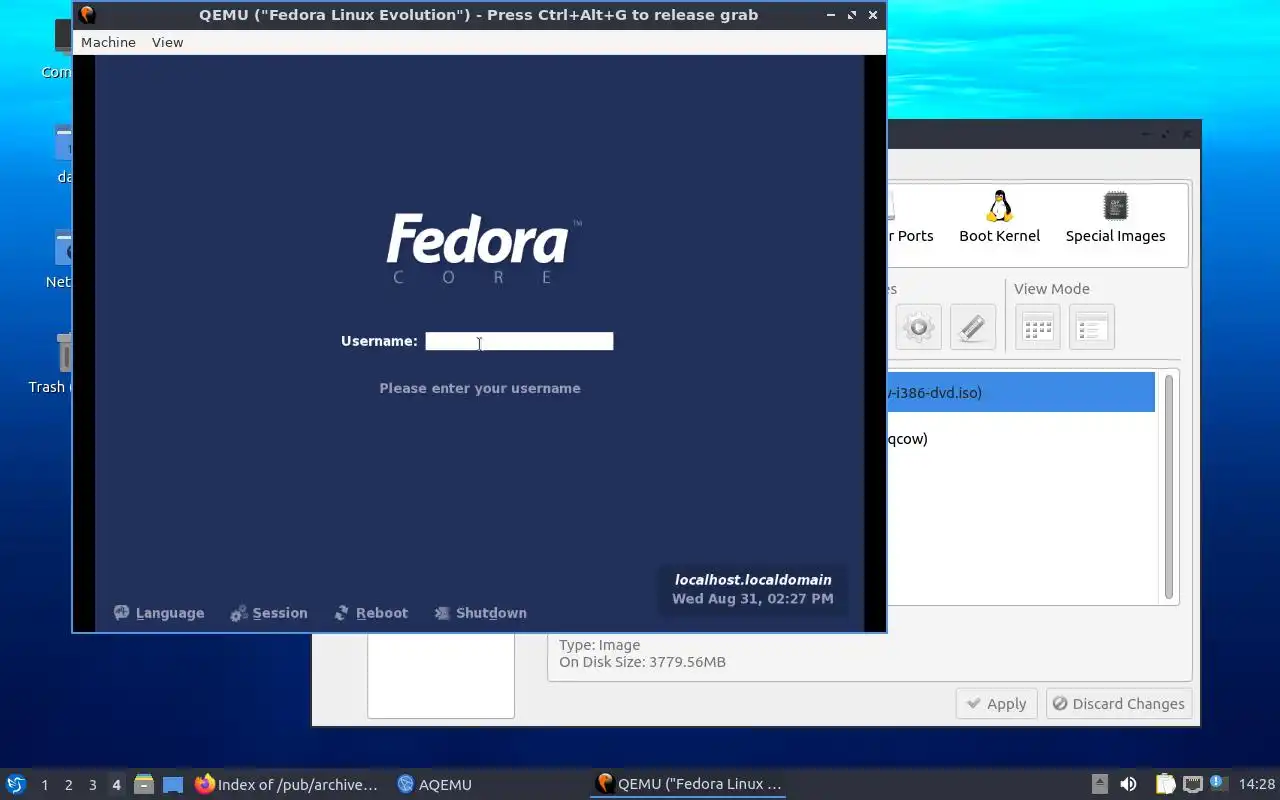
Task: Click the chip icon for Special Images
Action: (x=1115, y=206)
